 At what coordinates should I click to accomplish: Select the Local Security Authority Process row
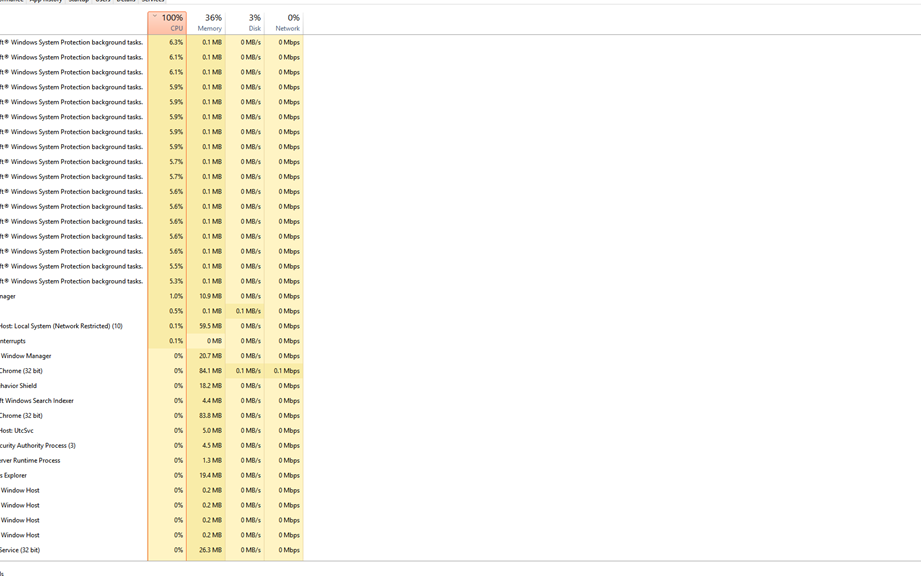pyautogui.click(x=40, y=445)
